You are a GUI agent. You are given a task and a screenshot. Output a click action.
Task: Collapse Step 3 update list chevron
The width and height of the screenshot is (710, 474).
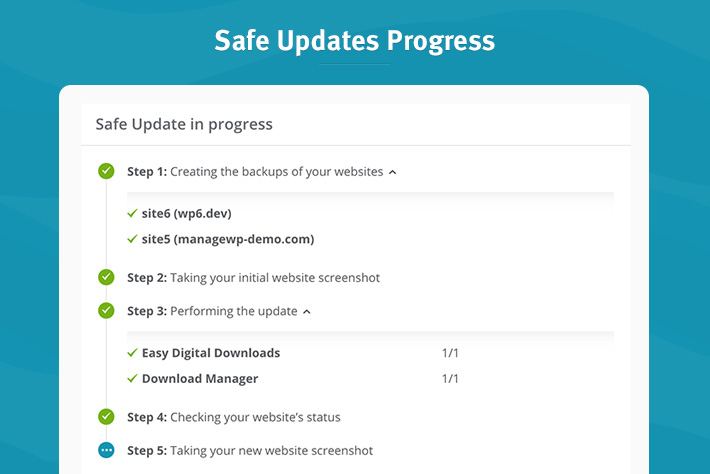307,312
